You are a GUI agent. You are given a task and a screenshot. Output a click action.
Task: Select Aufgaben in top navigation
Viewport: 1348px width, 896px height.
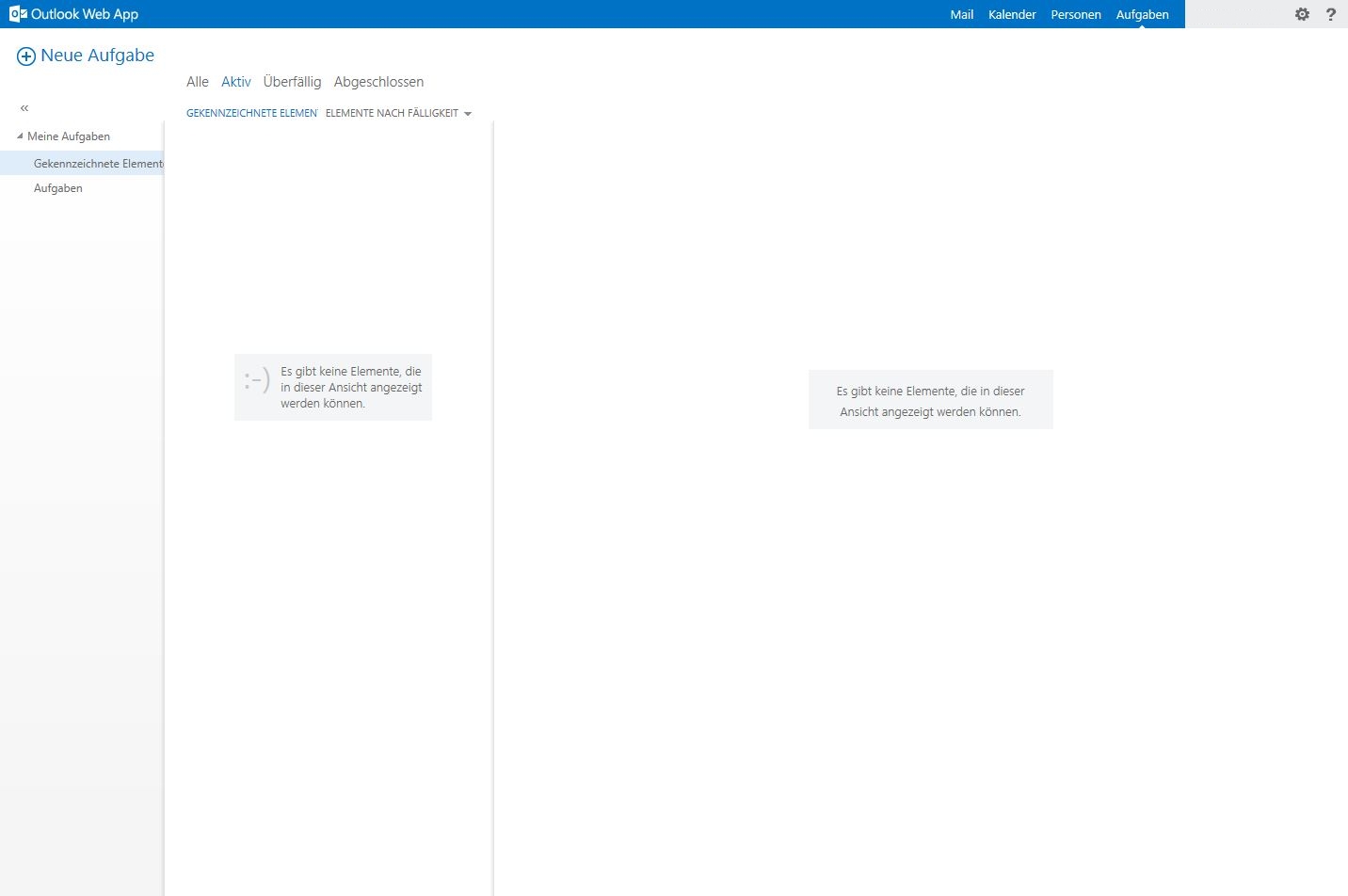click(x=1143, y=14)
